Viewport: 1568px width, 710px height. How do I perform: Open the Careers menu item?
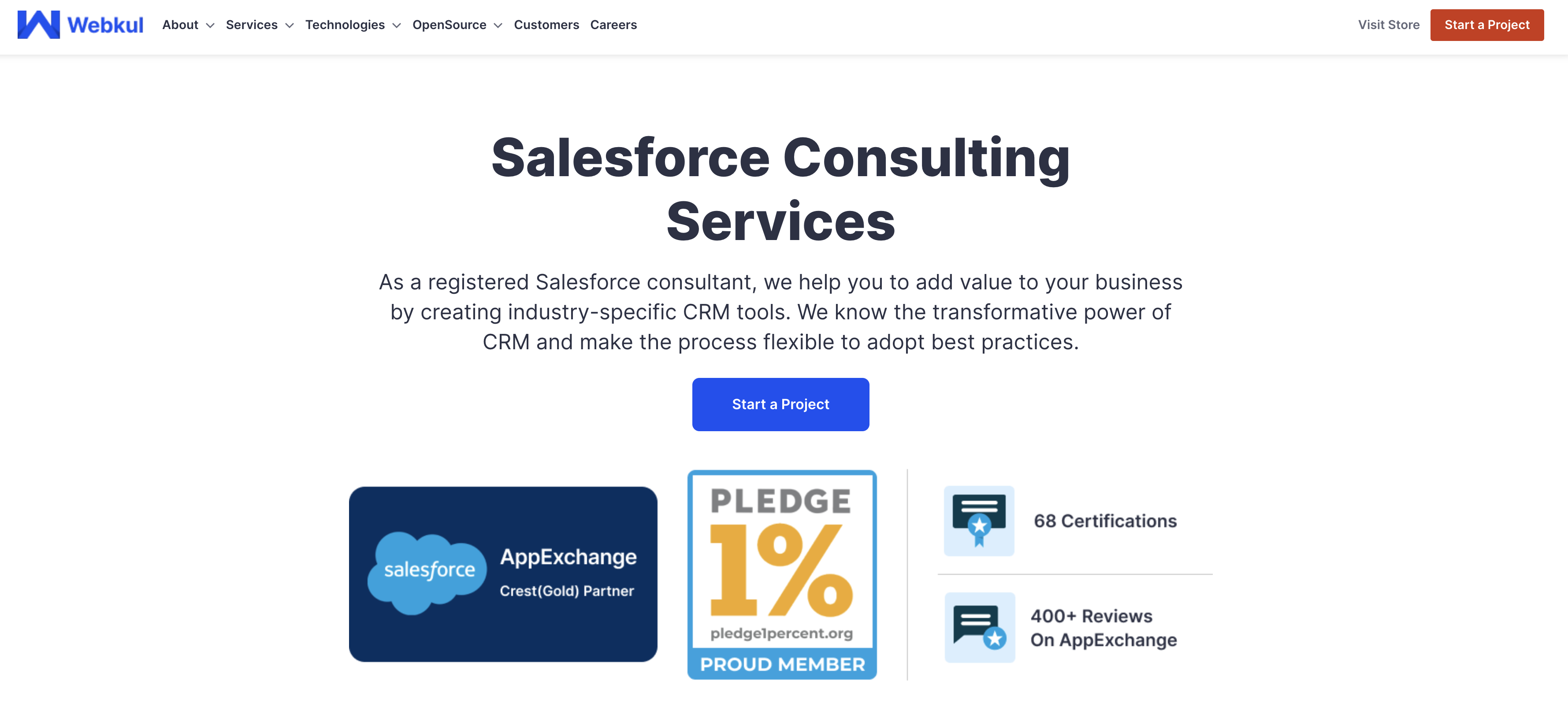pos(613,25)
